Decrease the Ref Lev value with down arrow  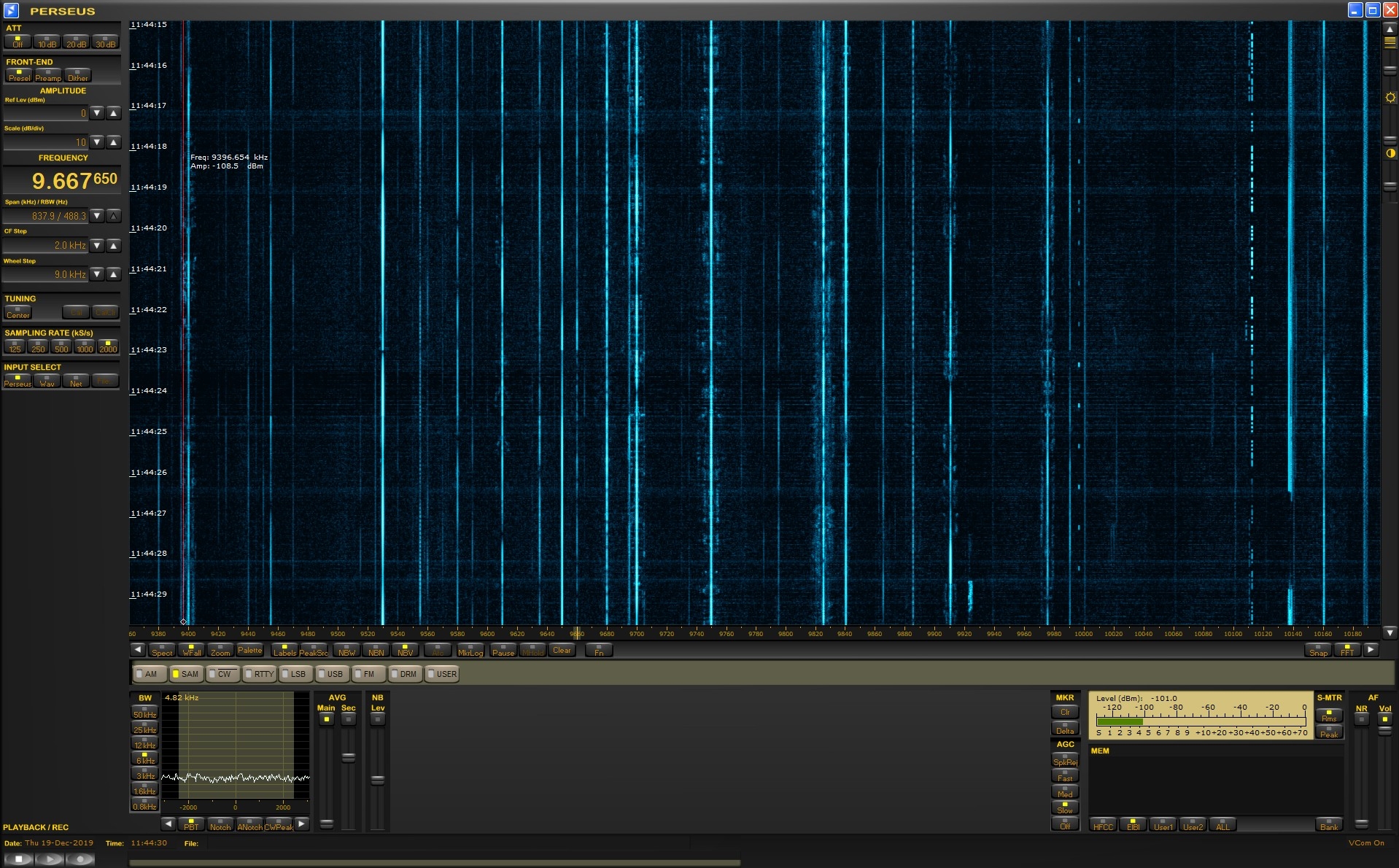(97, 113)
